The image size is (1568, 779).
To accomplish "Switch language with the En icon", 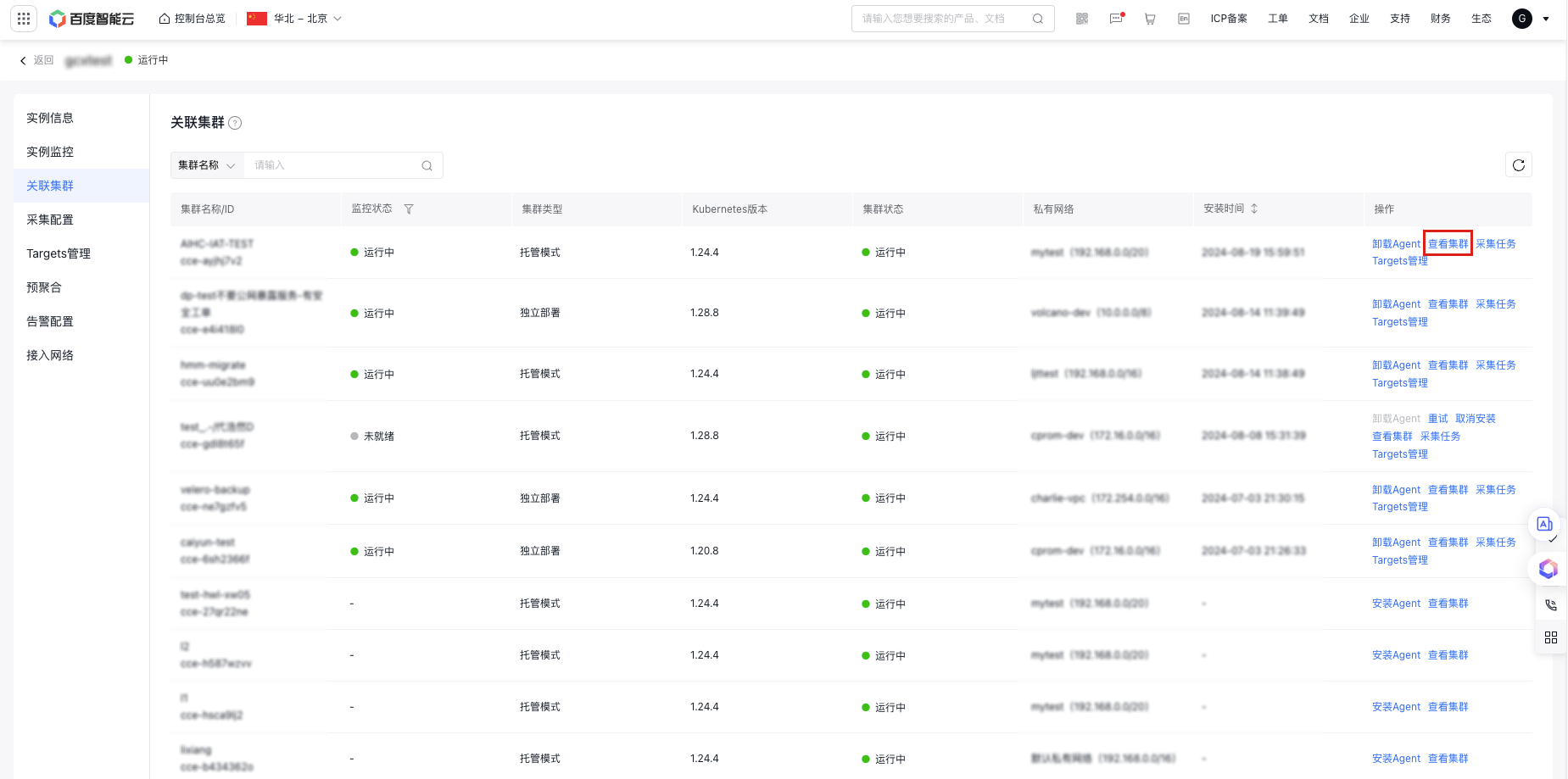I will tap(1184, 19).
